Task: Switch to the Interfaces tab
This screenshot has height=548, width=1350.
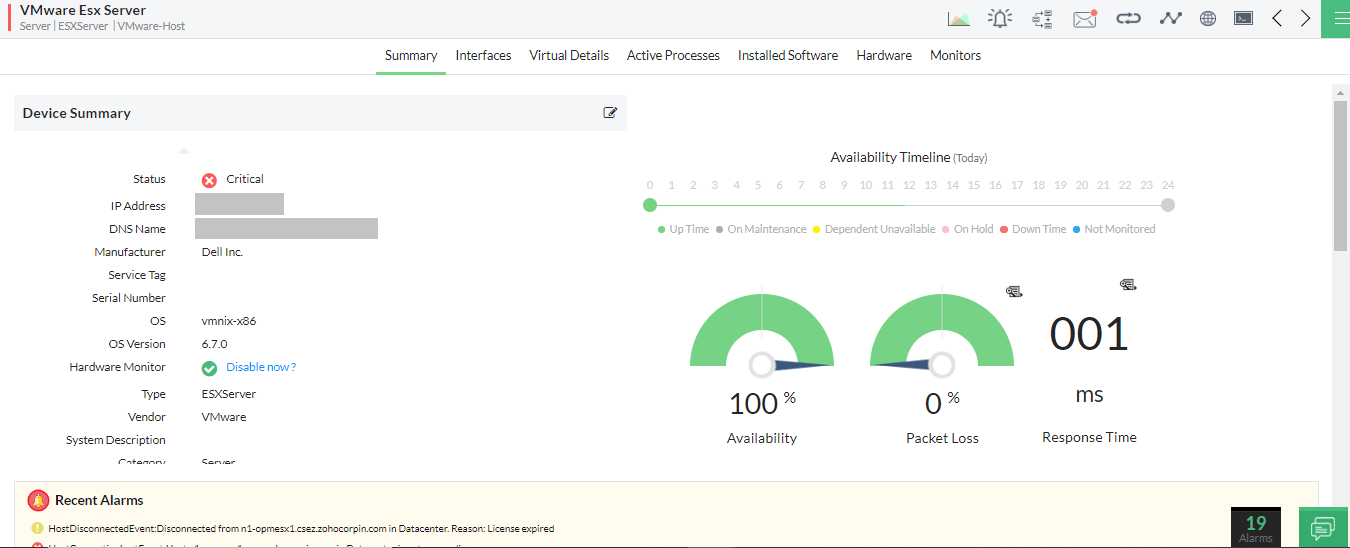Action: pos(483,56)
